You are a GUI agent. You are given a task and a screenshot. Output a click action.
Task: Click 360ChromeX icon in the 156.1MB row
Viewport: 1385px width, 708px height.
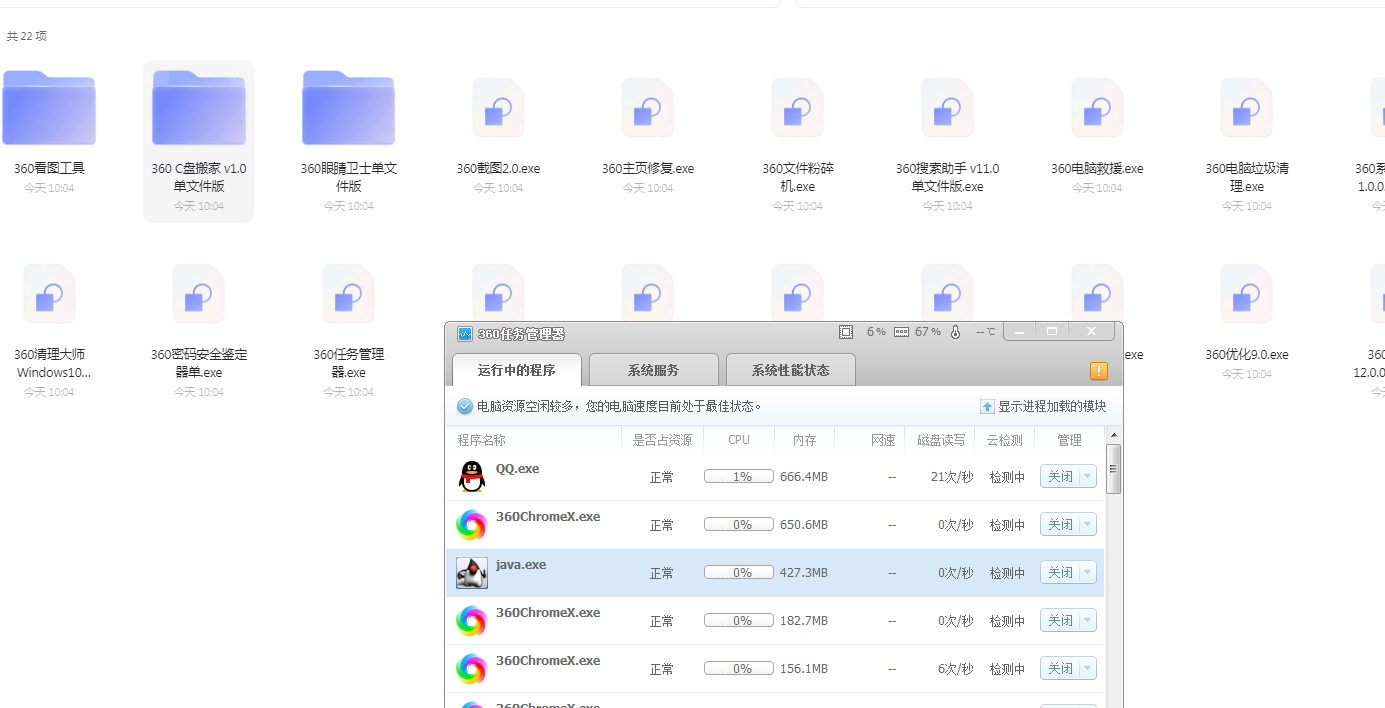[x=472, y=669]
